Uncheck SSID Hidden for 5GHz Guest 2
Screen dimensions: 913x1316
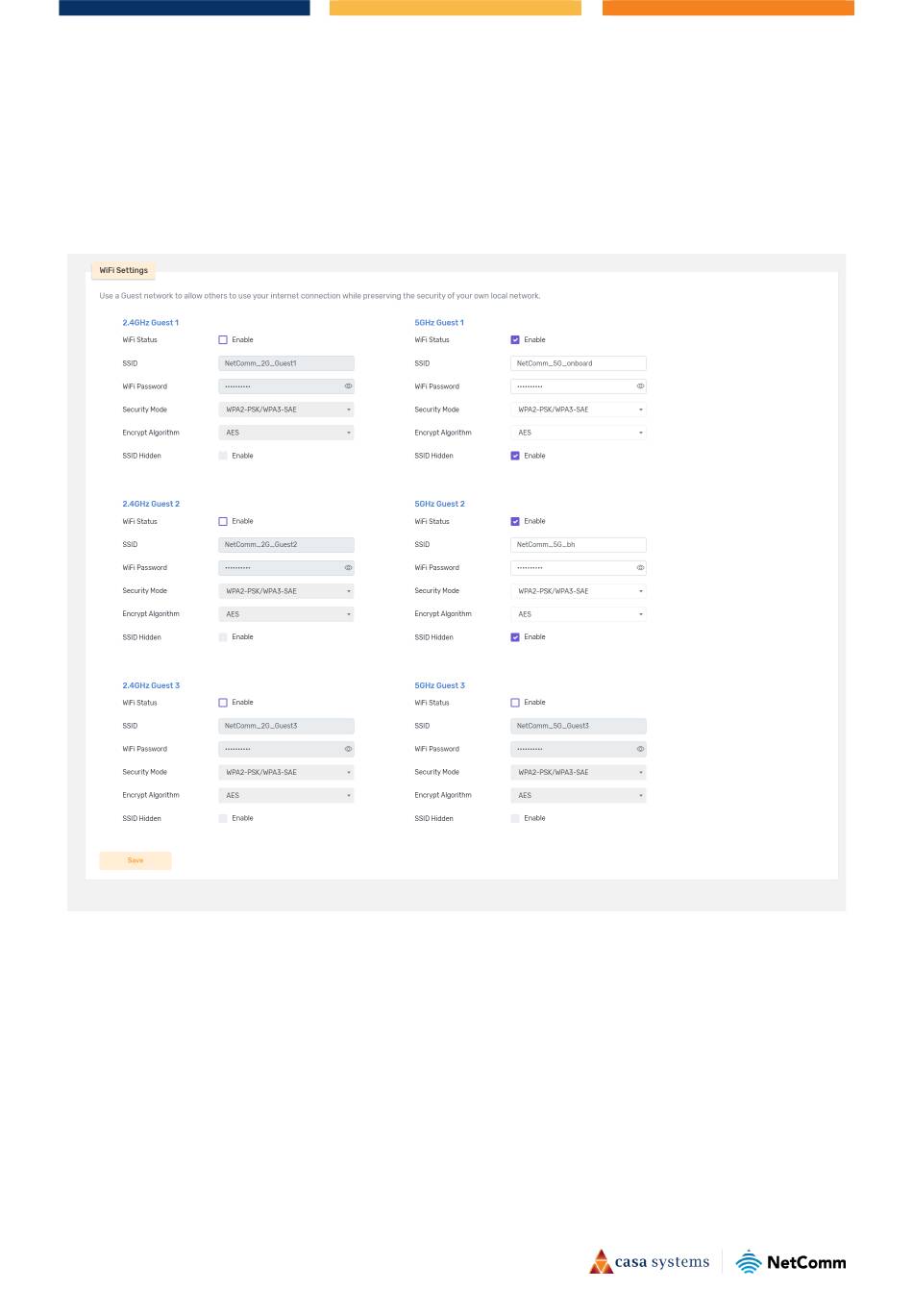tap(515, 637)
